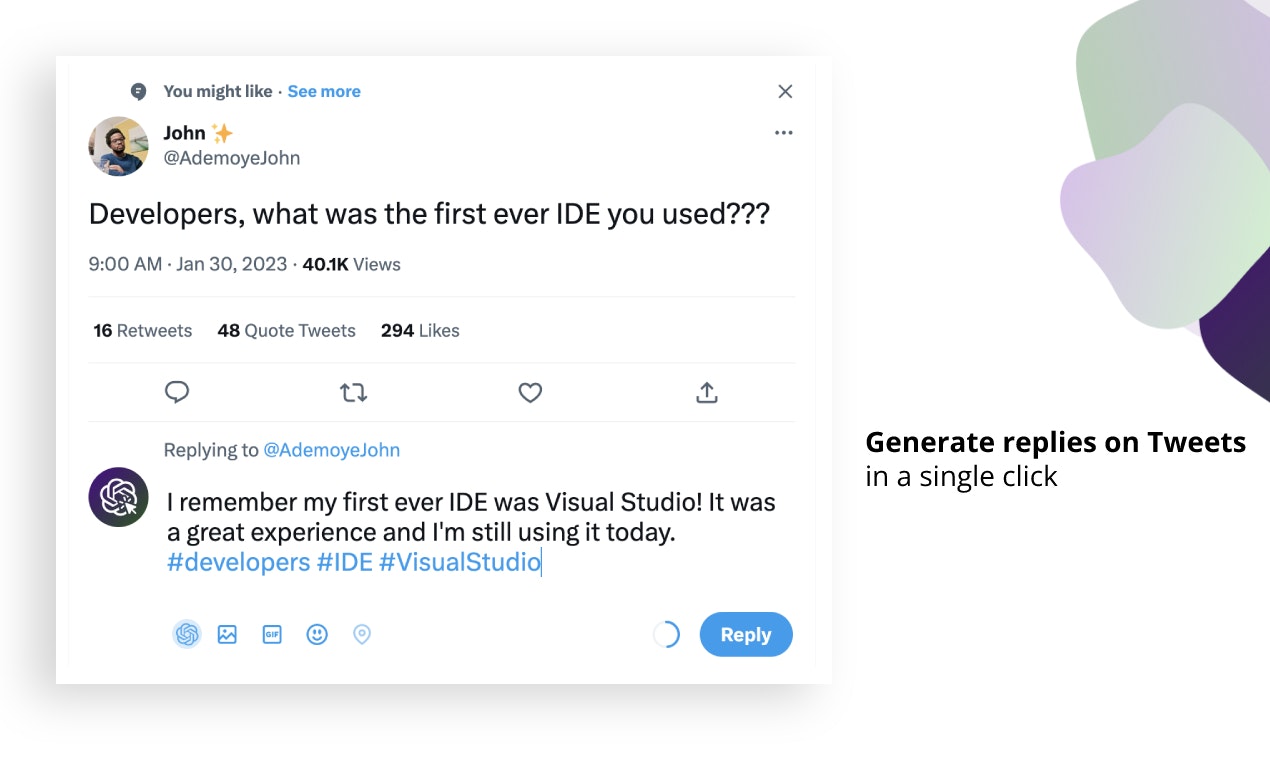Click the ChatGPT generate reply icon
This screenshot has height=760, width=1270.
coord(187,634)
